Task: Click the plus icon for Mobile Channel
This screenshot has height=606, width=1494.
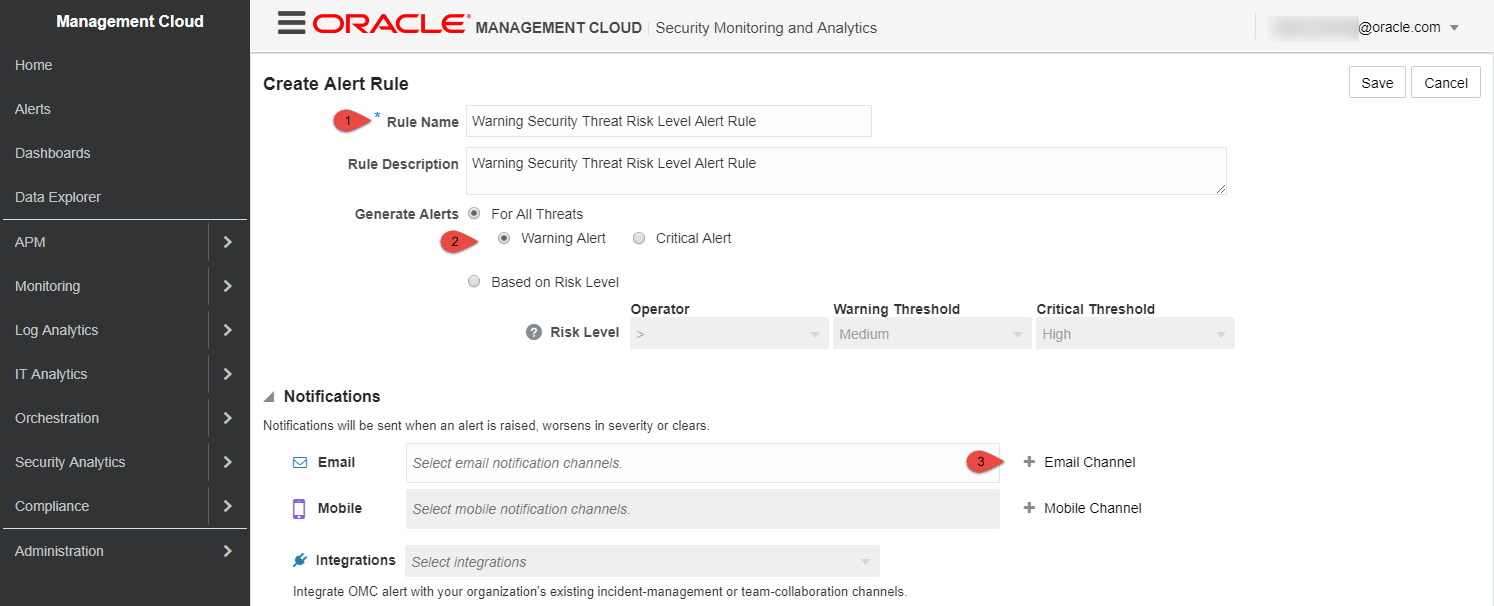Action: (x=1029, y=508)
